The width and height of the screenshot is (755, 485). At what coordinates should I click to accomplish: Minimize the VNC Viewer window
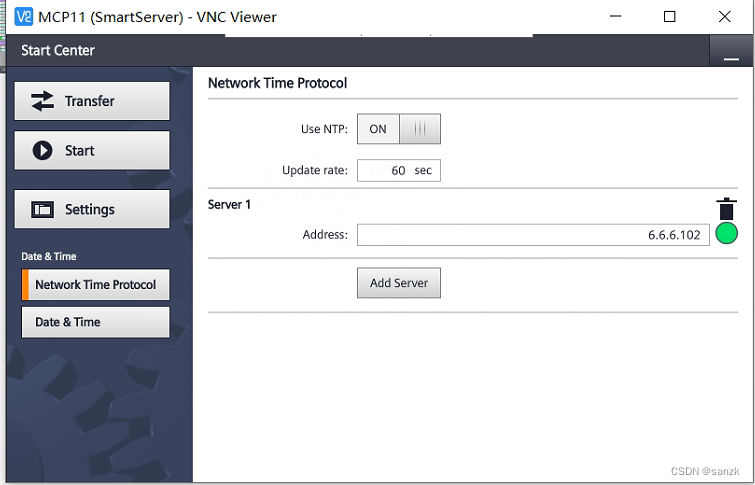[615, 16]
